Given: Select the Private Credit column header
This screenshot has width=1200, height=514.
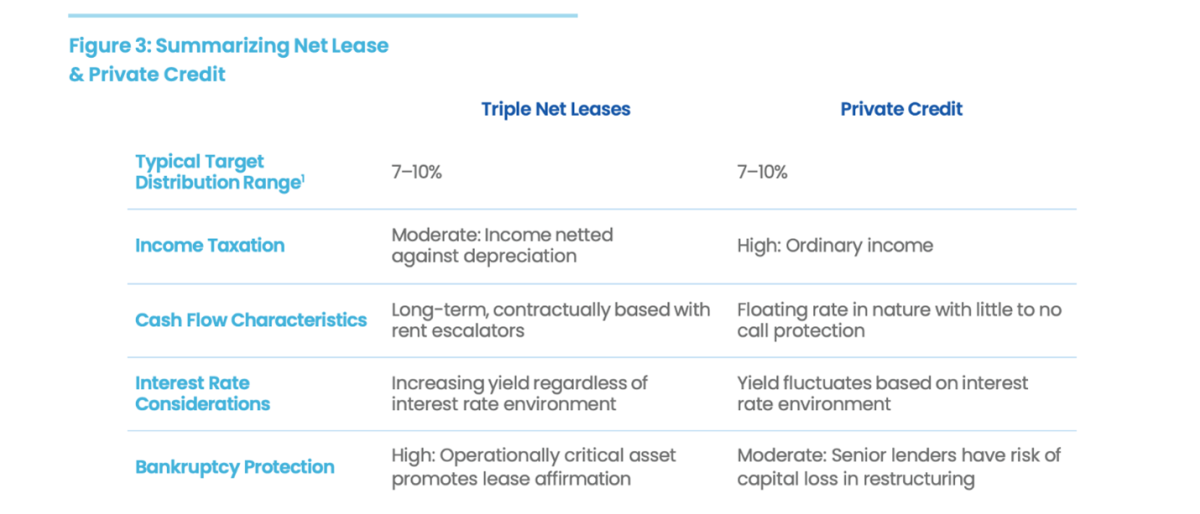Looking at the screenshot, I should (901, 109).
